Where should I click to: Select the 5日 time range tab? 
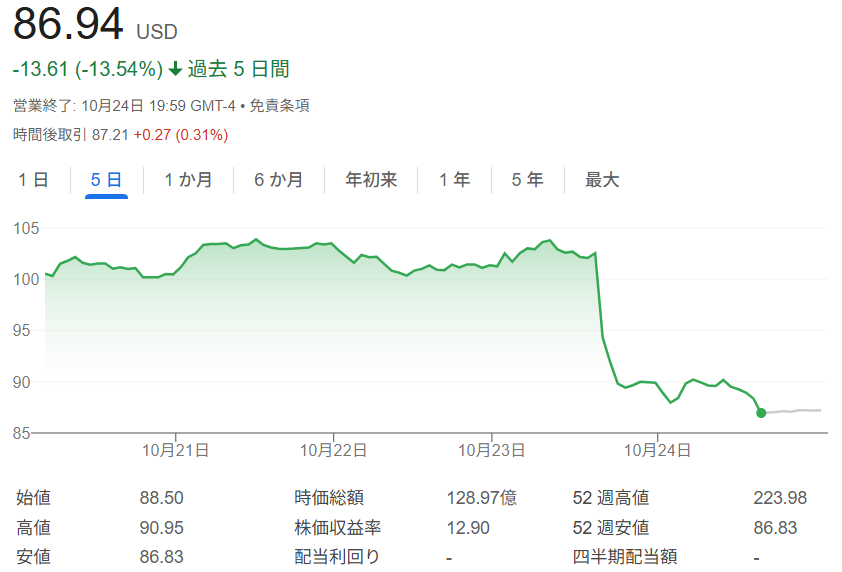pos(106,180)
